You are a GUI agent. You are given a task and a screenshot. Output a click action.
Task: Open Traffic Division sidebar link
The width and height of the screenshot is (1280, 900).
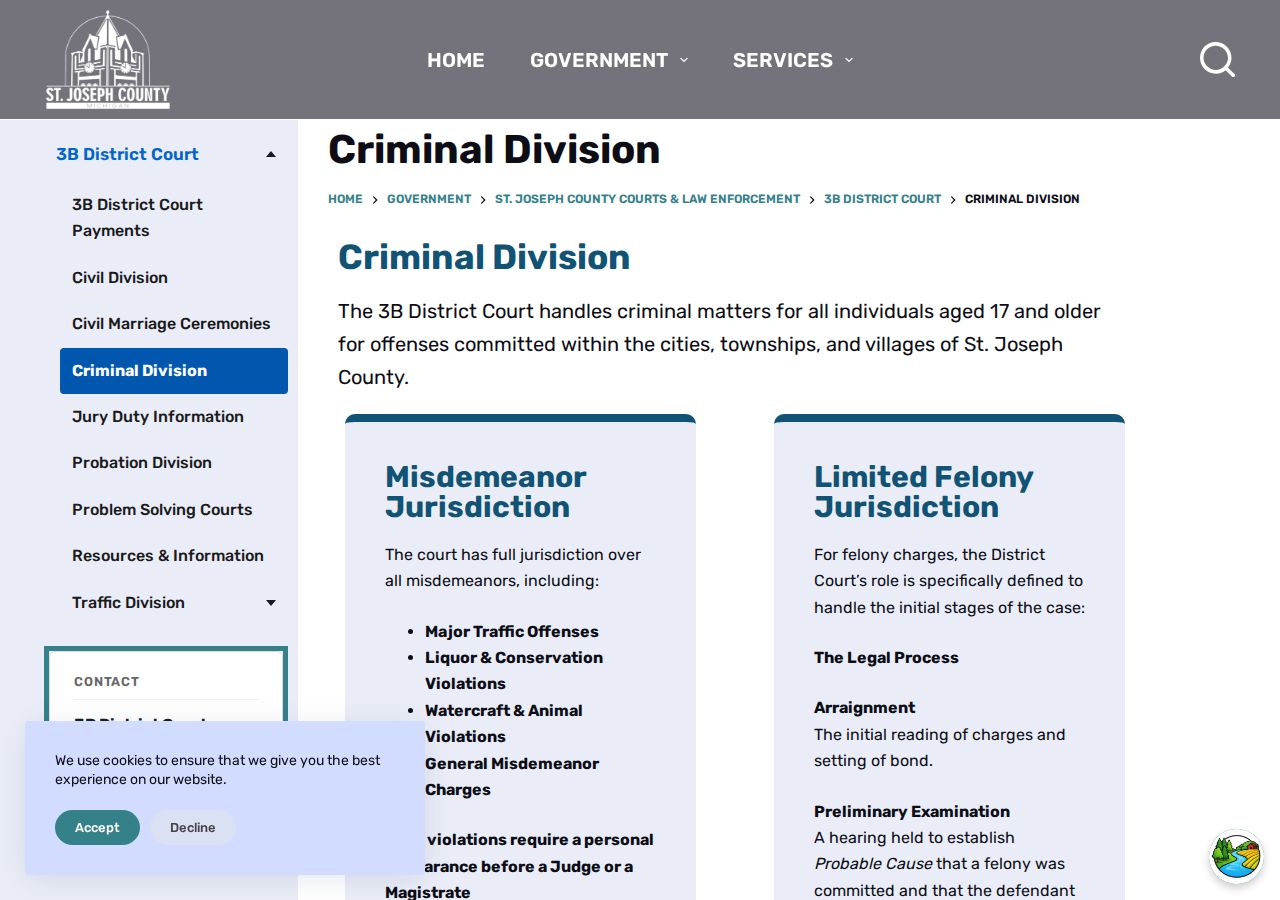[128, 603]
